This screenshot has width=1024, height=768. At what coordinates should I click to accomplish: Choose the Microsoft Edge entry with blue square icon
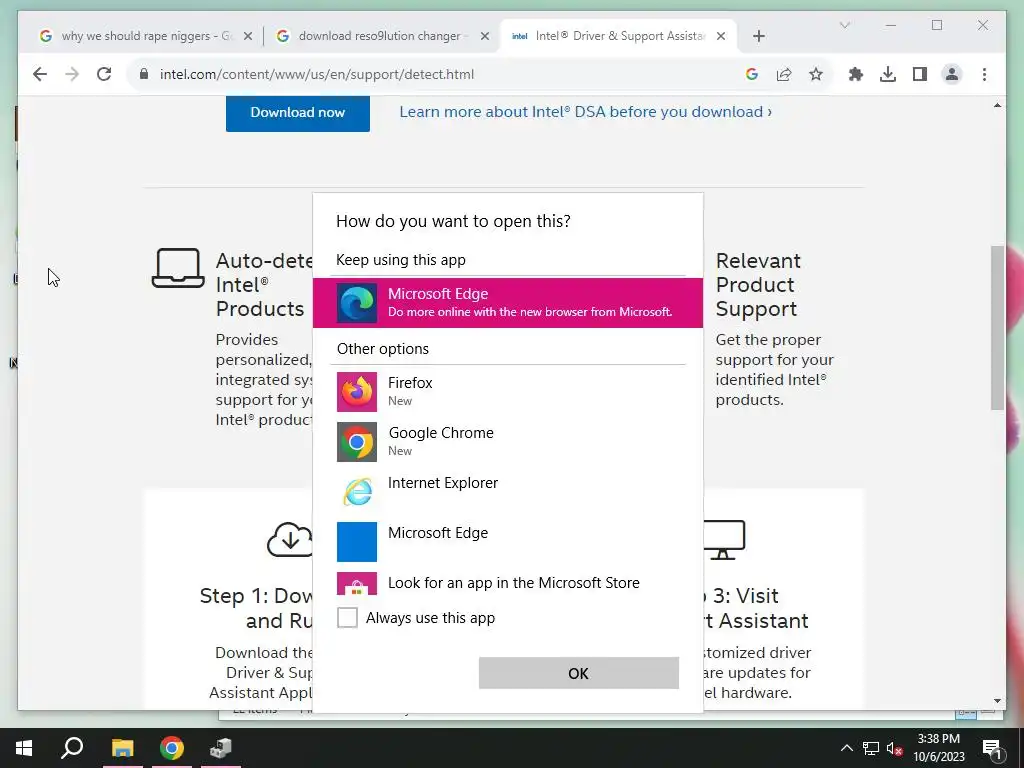(x=507, y=541)
